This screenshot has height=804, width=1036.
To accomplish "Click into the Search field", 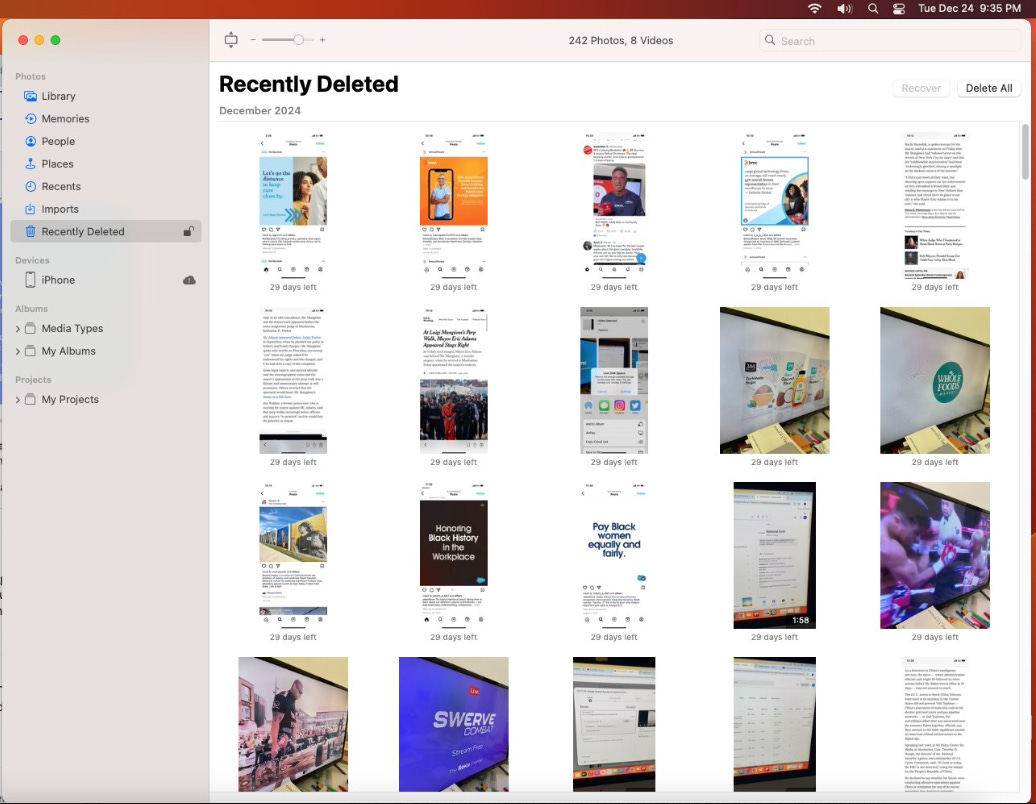I will pos(890,40).
